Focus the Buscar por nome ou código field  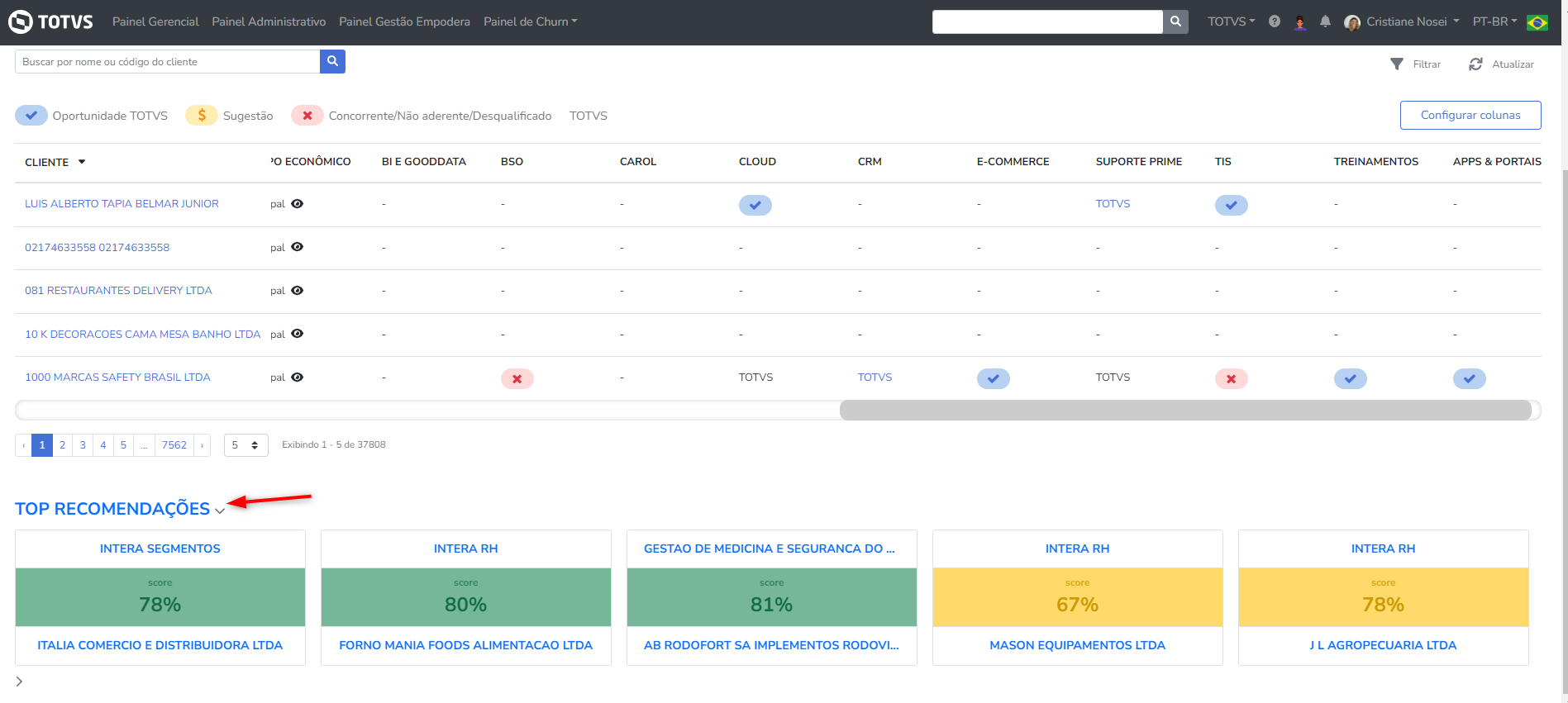[167, 61]
